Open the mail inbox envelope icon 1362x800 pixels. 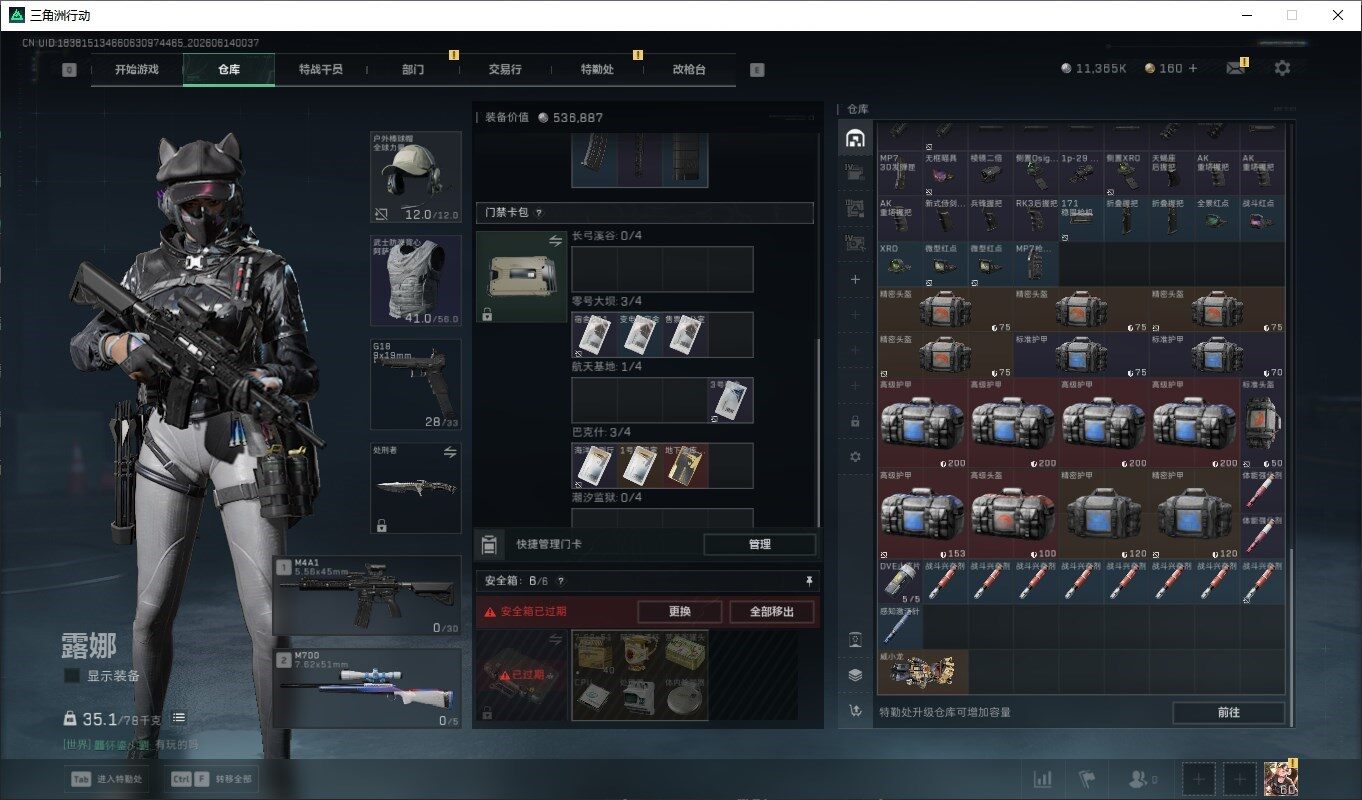pos(1236,68)
